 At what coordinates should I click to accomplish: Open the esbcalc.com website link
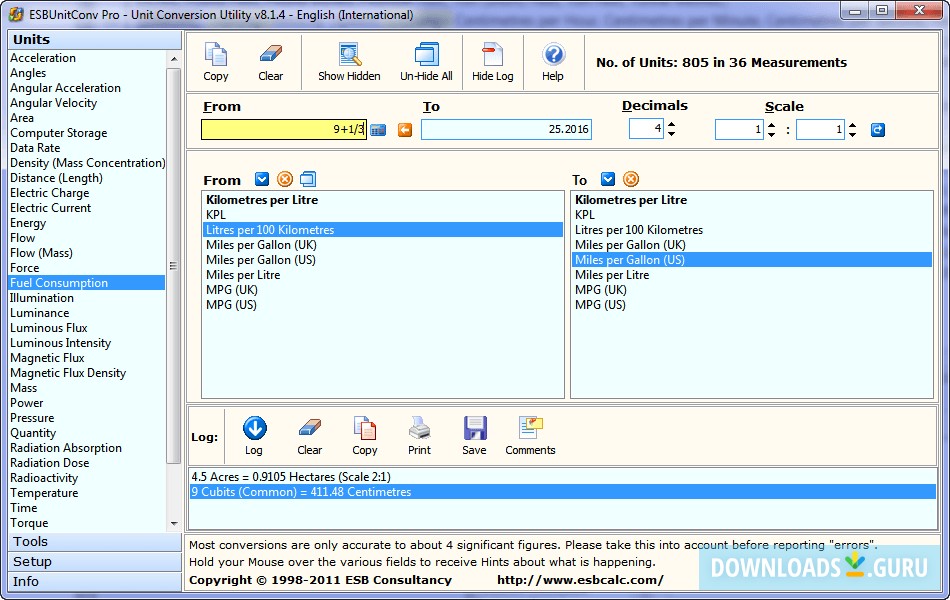[x=580, y=580]
